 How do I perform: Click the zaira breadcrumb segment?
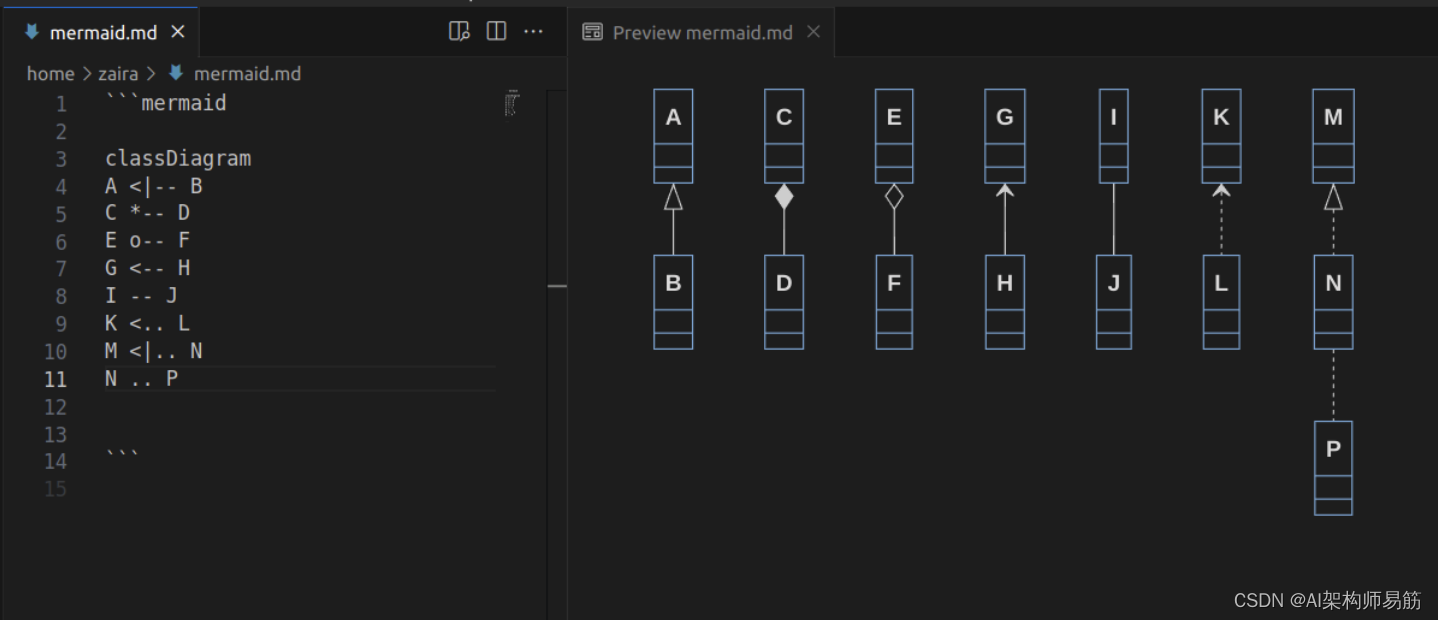tap(118, 74)
